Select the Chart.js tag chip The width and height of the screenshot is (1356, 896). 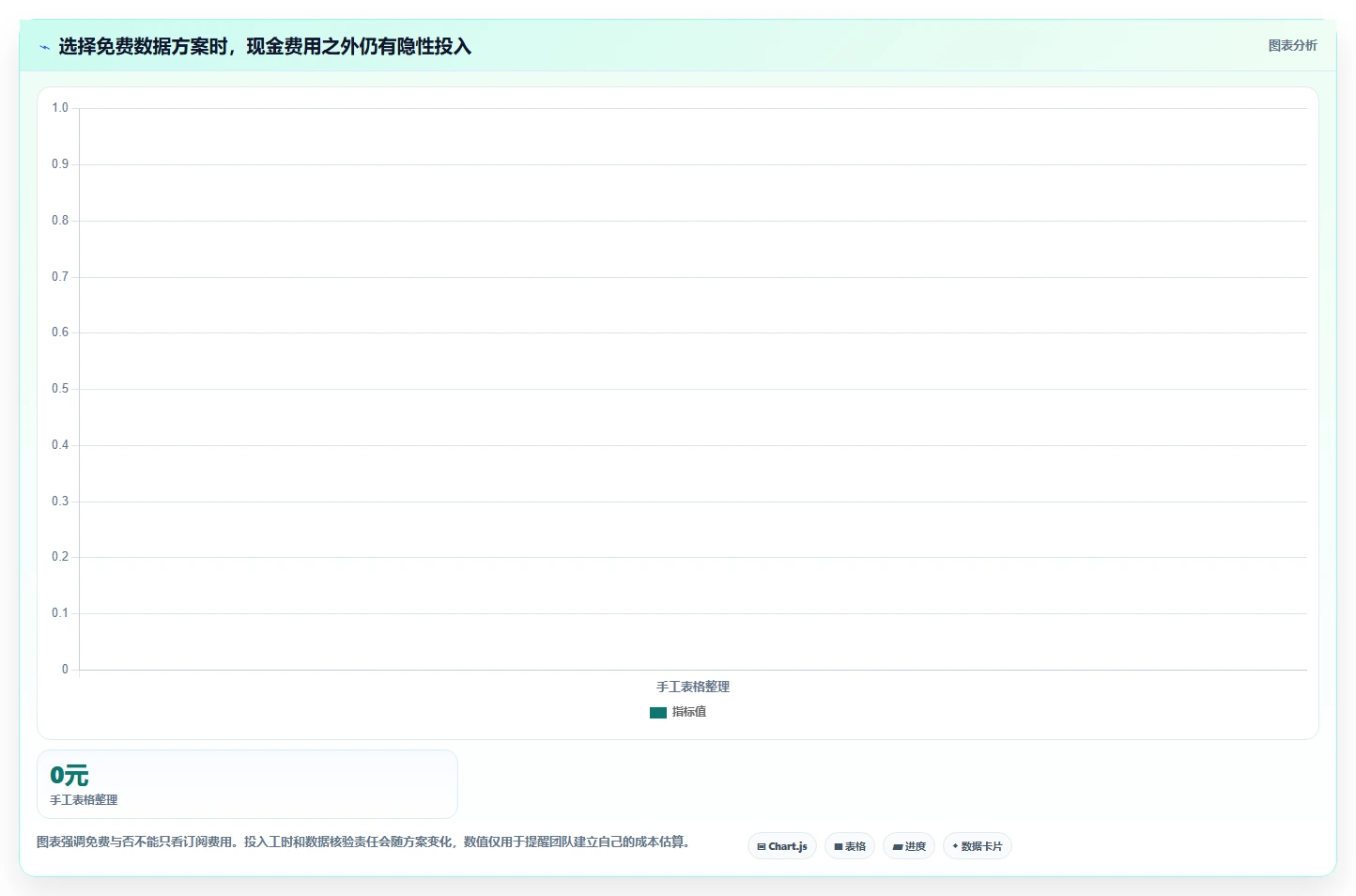point(782,846)
